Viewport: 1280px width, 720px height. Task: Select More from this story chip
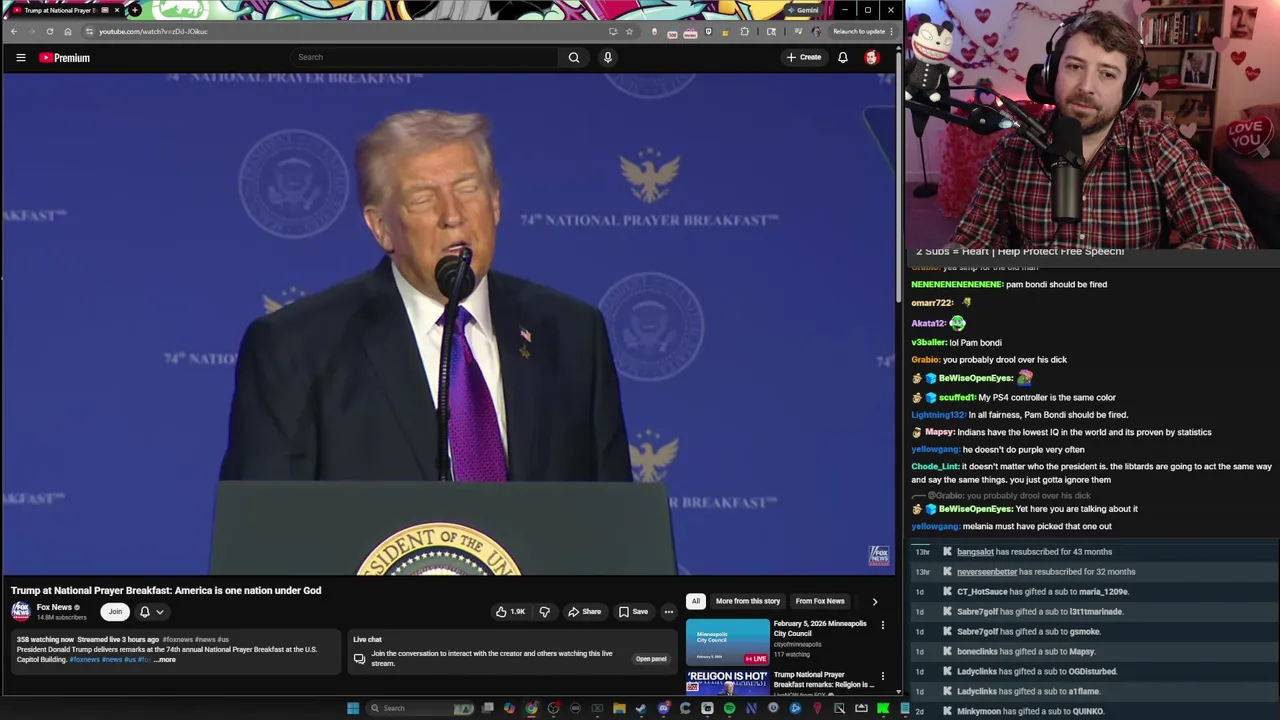(x=748, y=601)
